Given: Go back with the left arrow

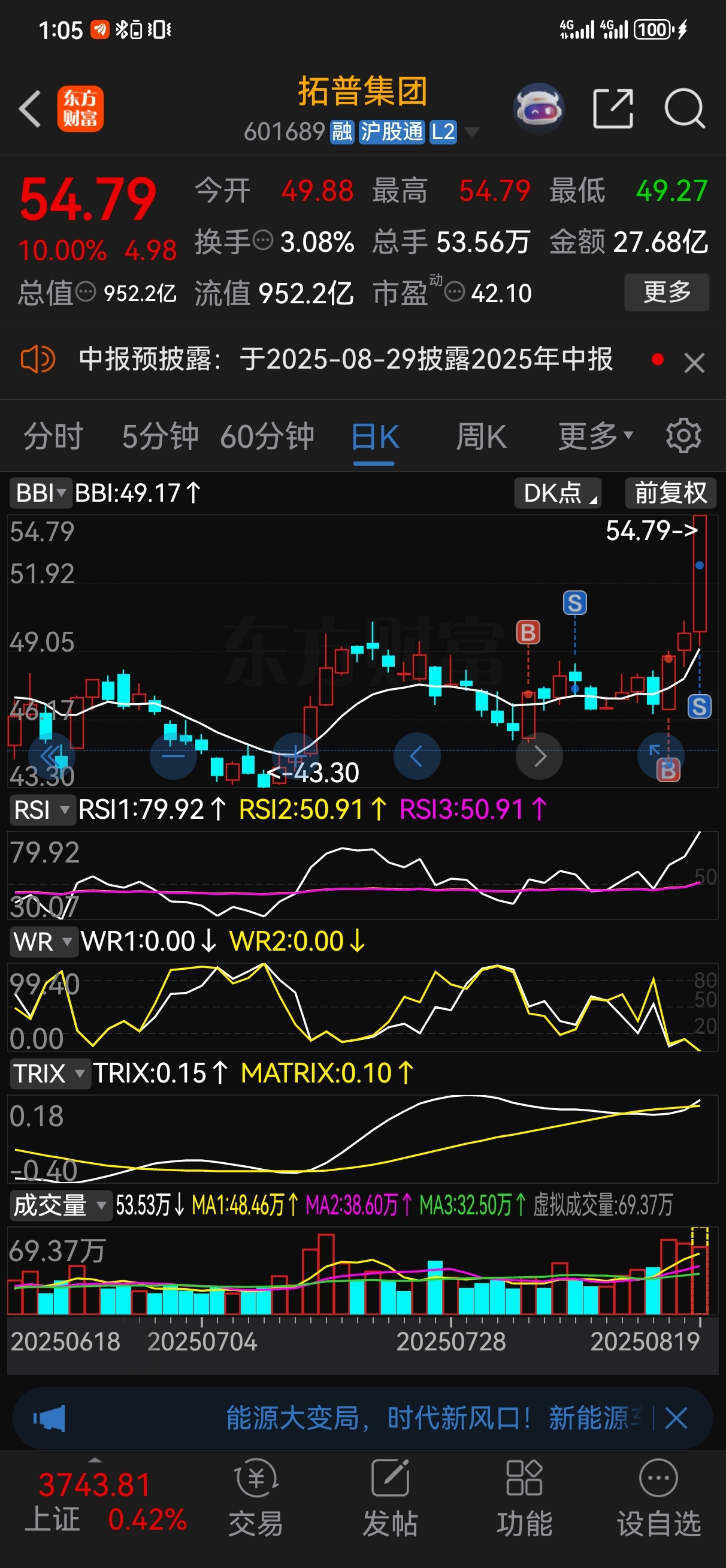Looking at the screenshot, I should pos(30,109).
